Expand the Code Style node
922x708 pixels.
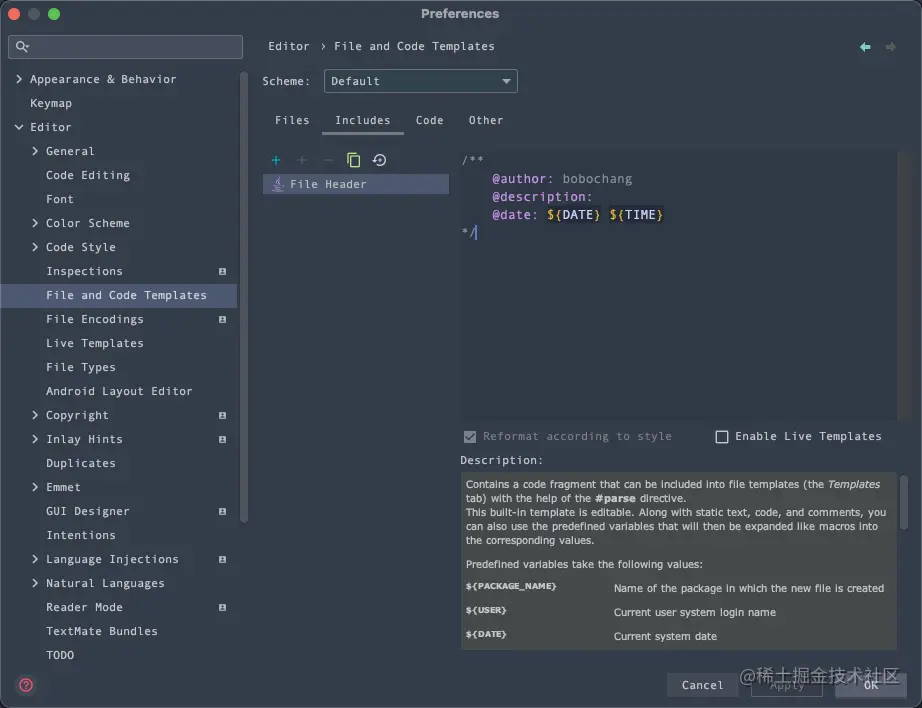click(x=35, y=247)
